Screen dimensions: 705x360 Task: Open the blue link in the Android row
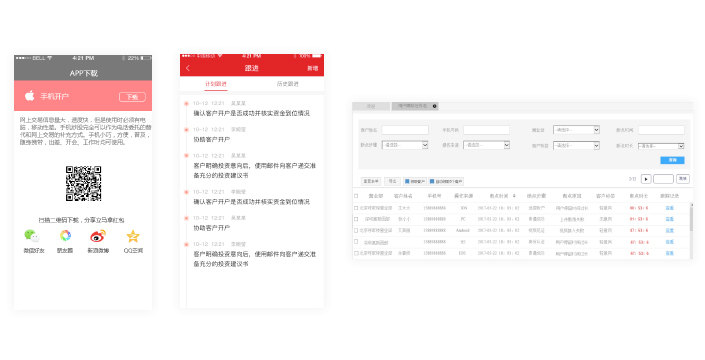tap(669, 231)
